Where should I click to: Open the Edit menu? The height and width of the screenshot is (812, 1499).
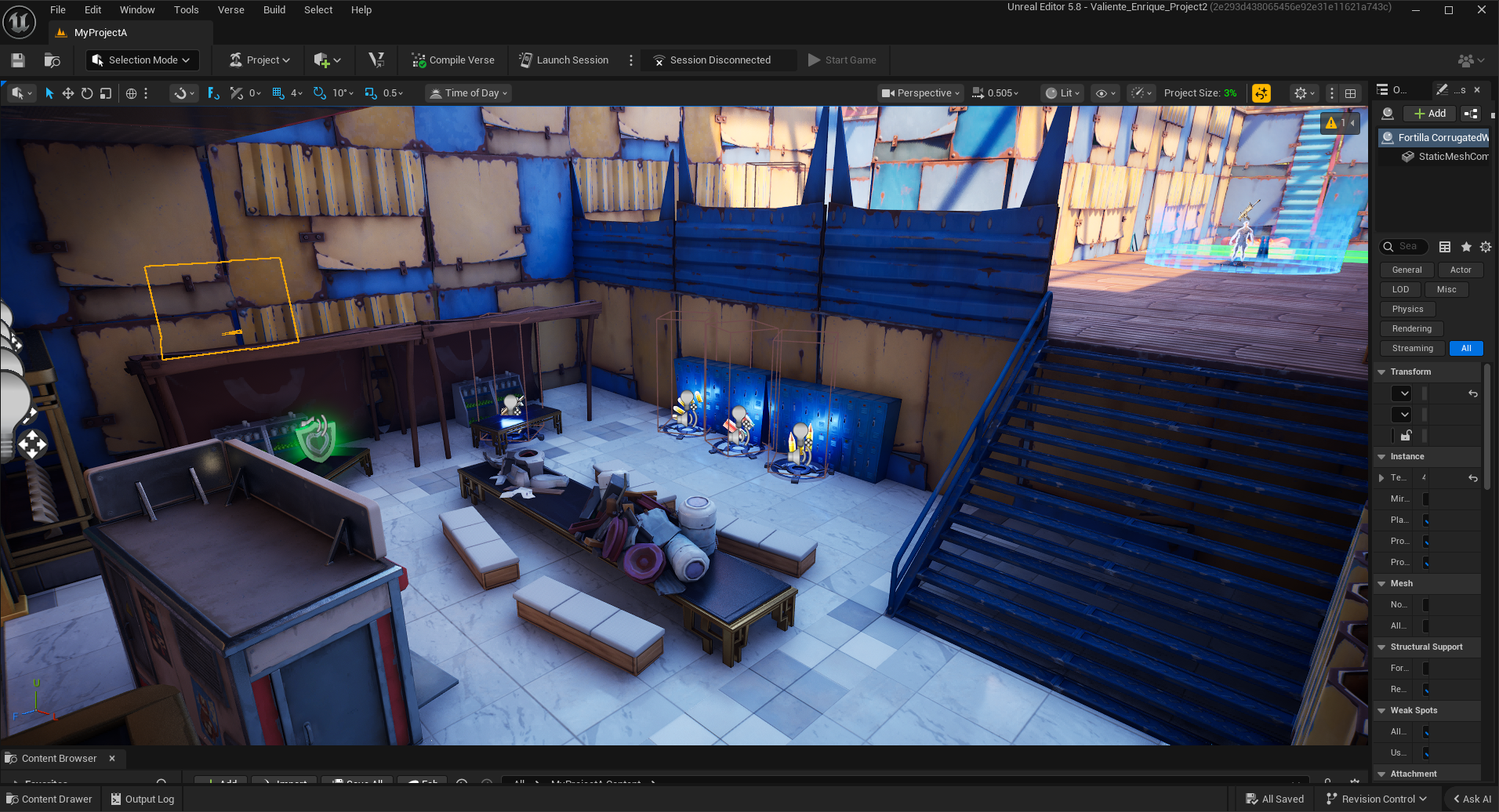[93, 10]
